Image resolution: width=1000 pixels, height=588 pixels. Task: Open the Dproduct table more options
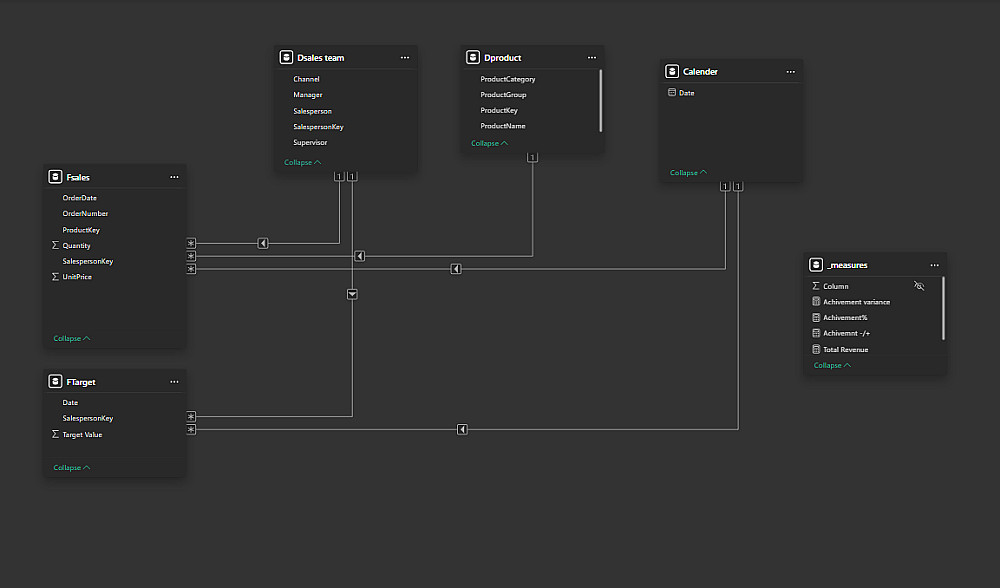tap(592, 57)
